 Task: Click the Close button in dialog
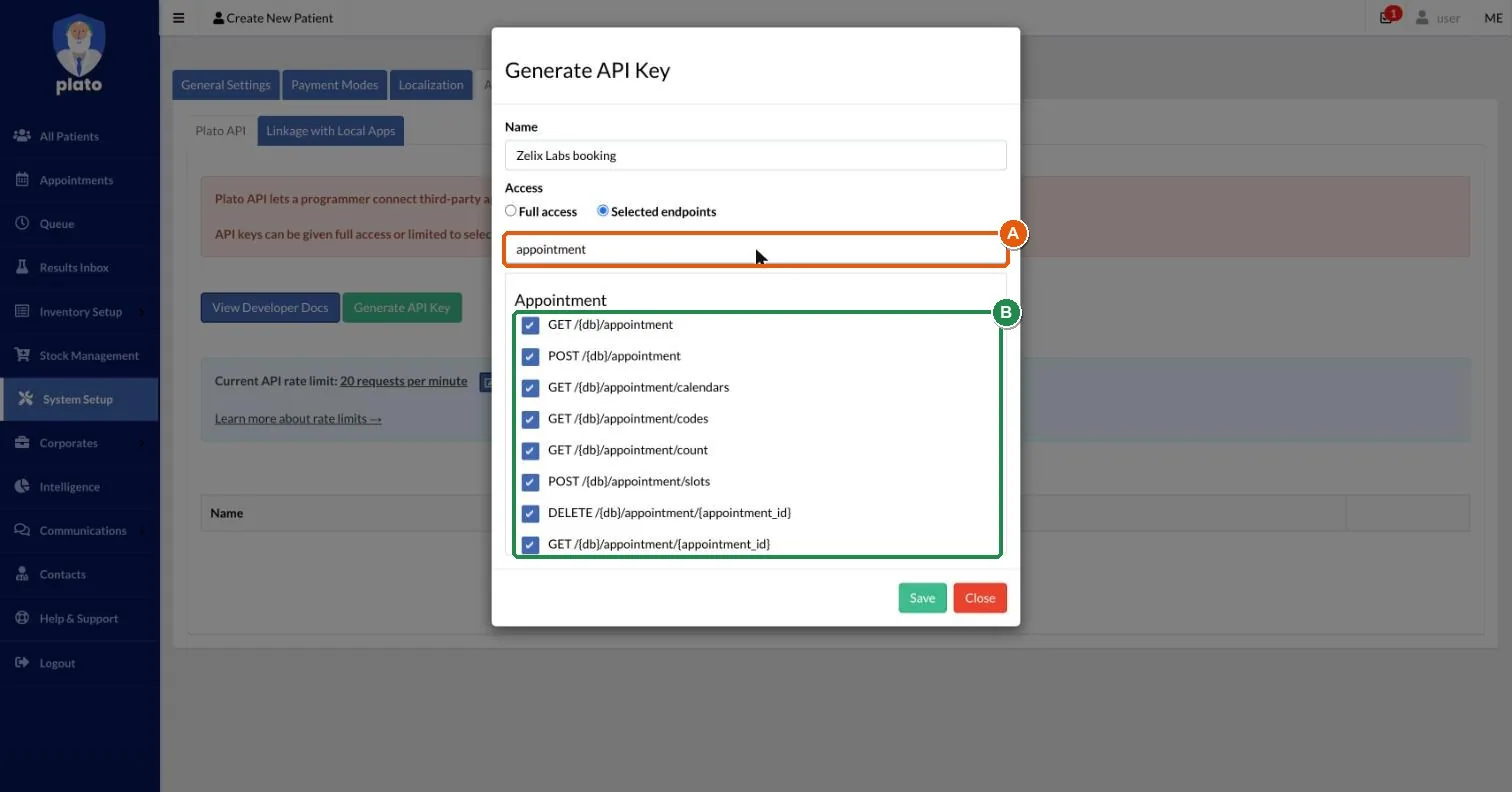(x=980, y=598)
